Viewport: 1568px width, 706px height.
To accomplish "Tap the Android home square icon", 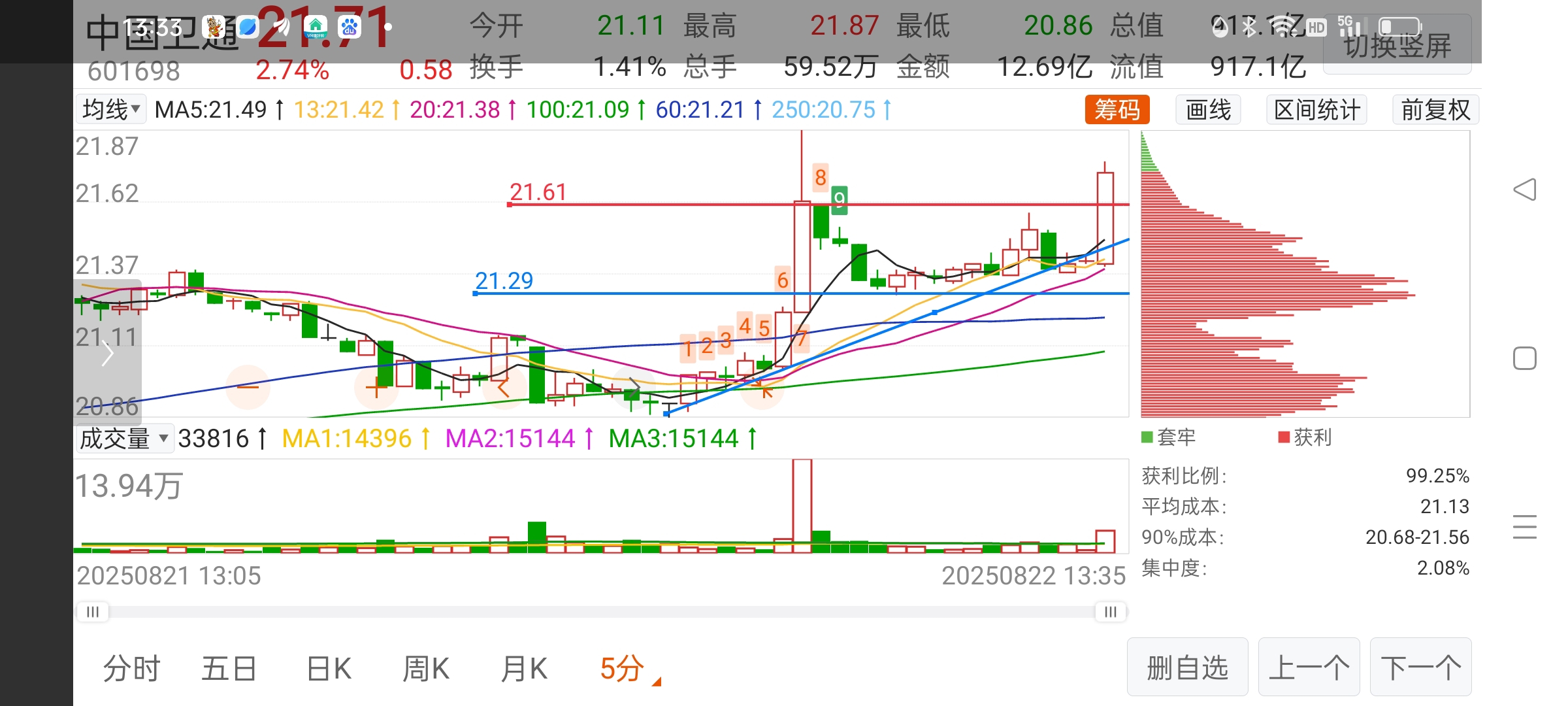I will (x=1525, y=358).
